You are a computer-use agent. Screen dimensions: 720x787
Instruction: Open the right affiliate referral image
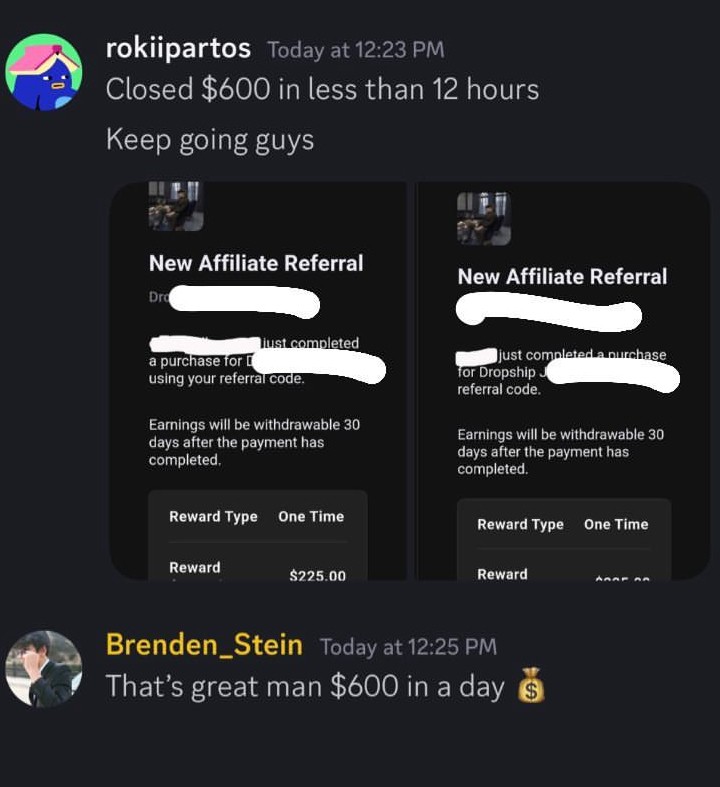[x=564, y=380]
